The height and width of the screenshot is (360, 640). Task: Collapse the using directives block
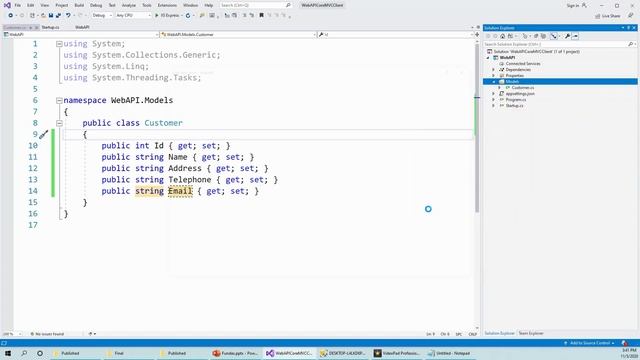point(59,44)
